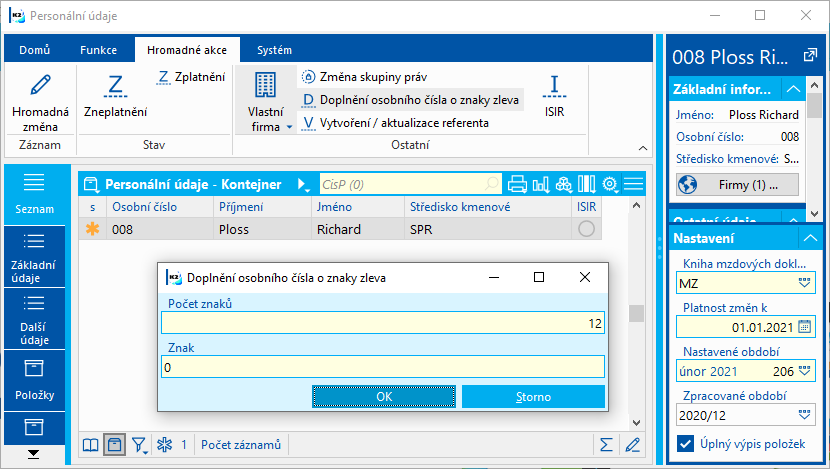Open Firmy (1) button
The height and width of the screenshot is (469, 830).
tap(737, 185)
